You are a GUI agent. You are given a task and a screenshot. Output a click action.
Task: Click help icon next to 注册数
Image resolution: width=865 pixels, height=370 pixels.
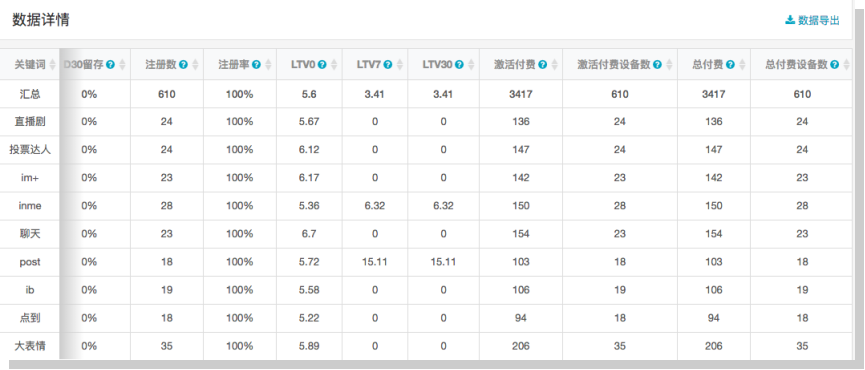point(183,65)
